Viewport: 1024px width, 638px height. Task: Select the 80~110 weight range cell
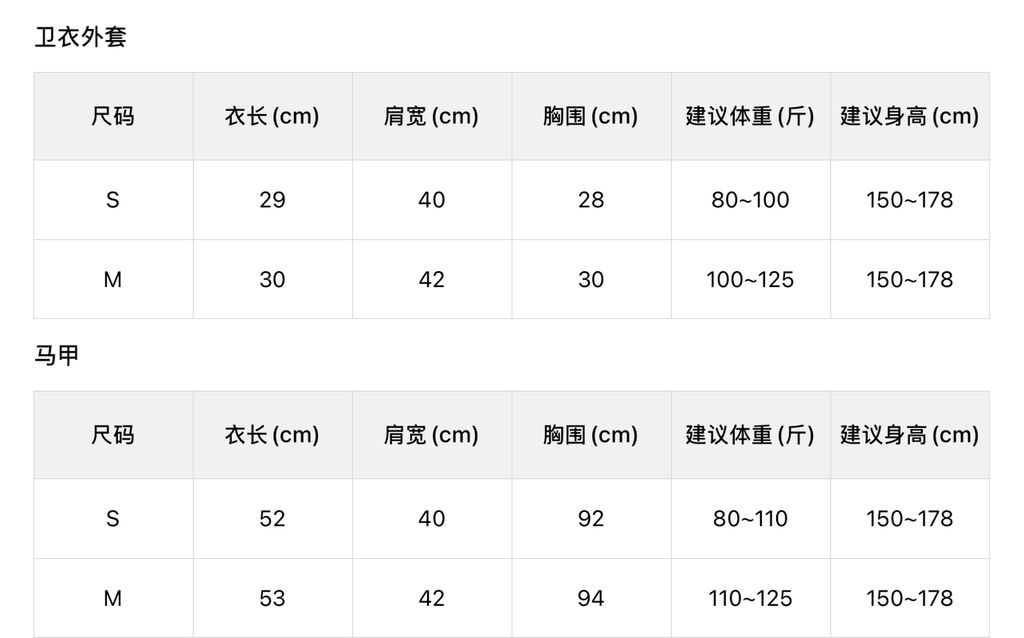[x=750, y=519]
